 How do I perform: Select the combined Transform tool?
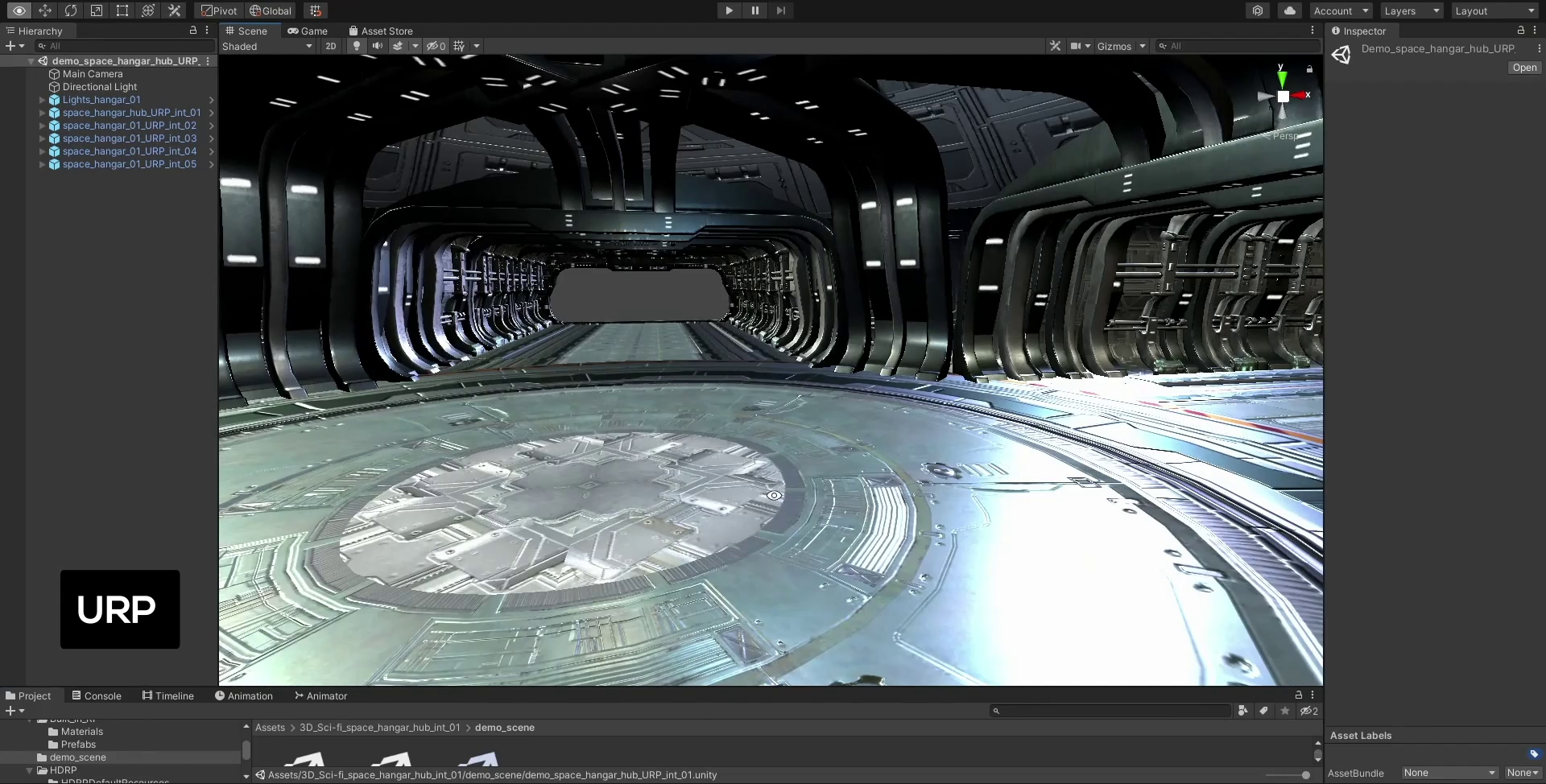(147, 10)
